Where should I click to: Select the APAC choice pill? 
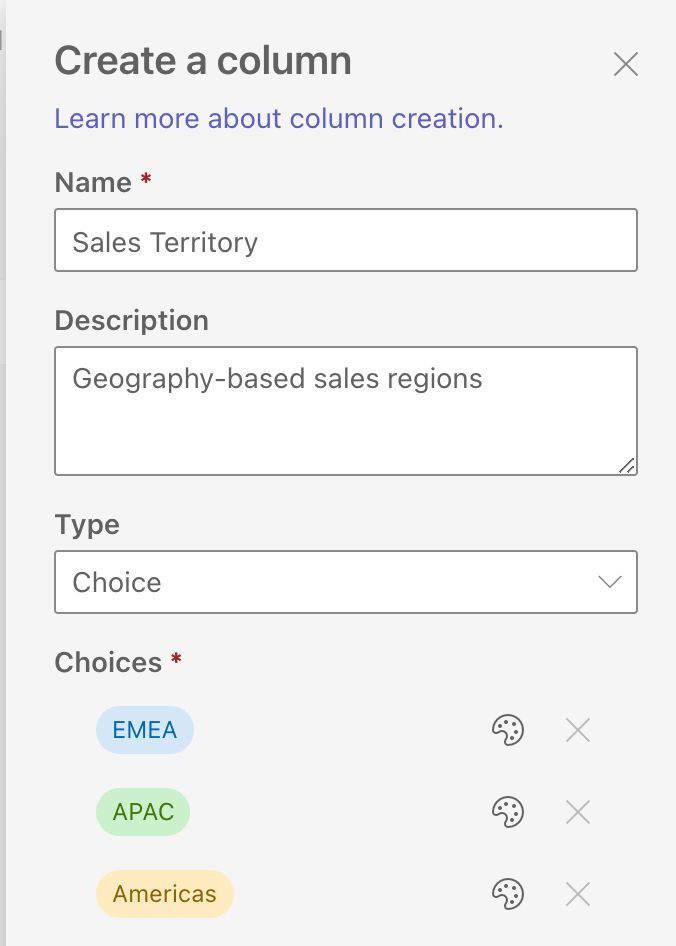point(143,812)
